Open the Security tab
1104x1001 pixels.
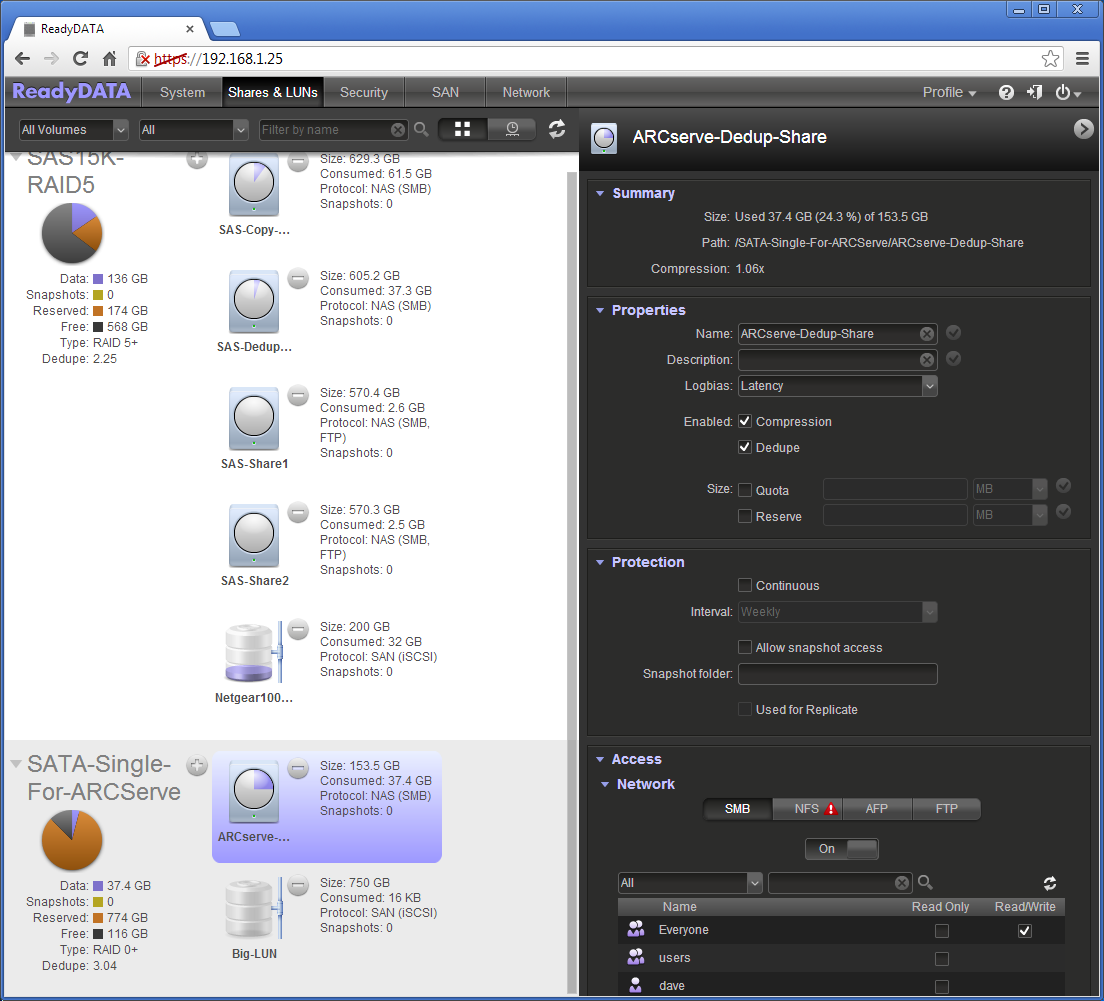[x=363, y=92]
